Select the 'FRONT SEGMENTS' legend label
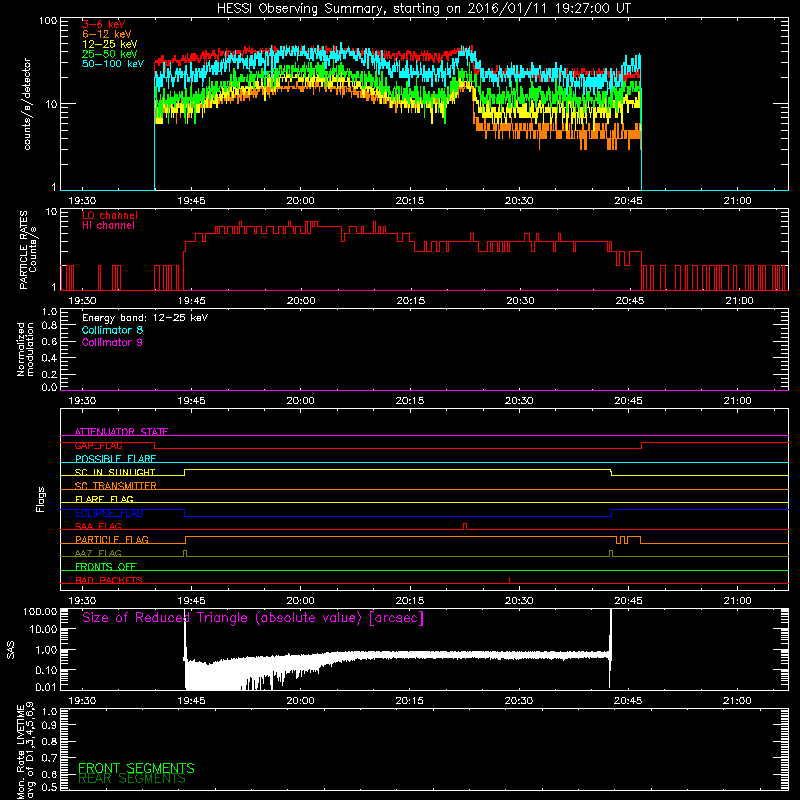800x800 pixels. (x=136, y=768)
